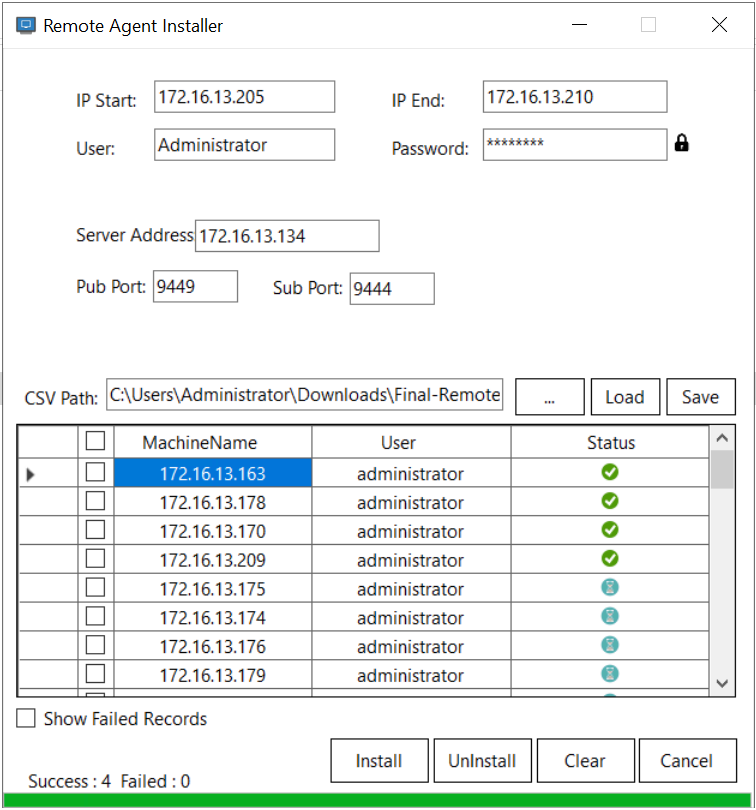The image size is (756, 810).
Task: Click pending hourglass icon for 172.16.13.179
Action: (x=610, y=674)
